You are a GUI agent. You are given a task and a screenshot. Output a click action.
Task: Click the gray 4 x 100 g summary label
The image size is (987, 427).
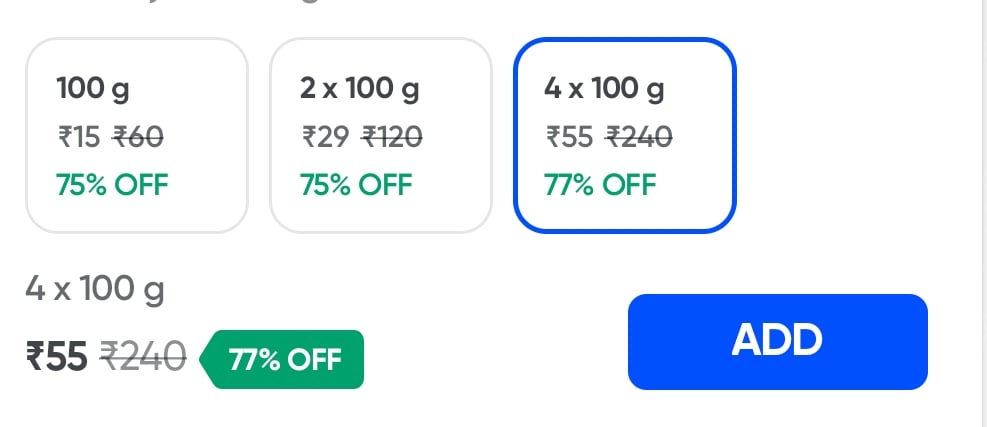pyautogui.click(x=95, y=290)
